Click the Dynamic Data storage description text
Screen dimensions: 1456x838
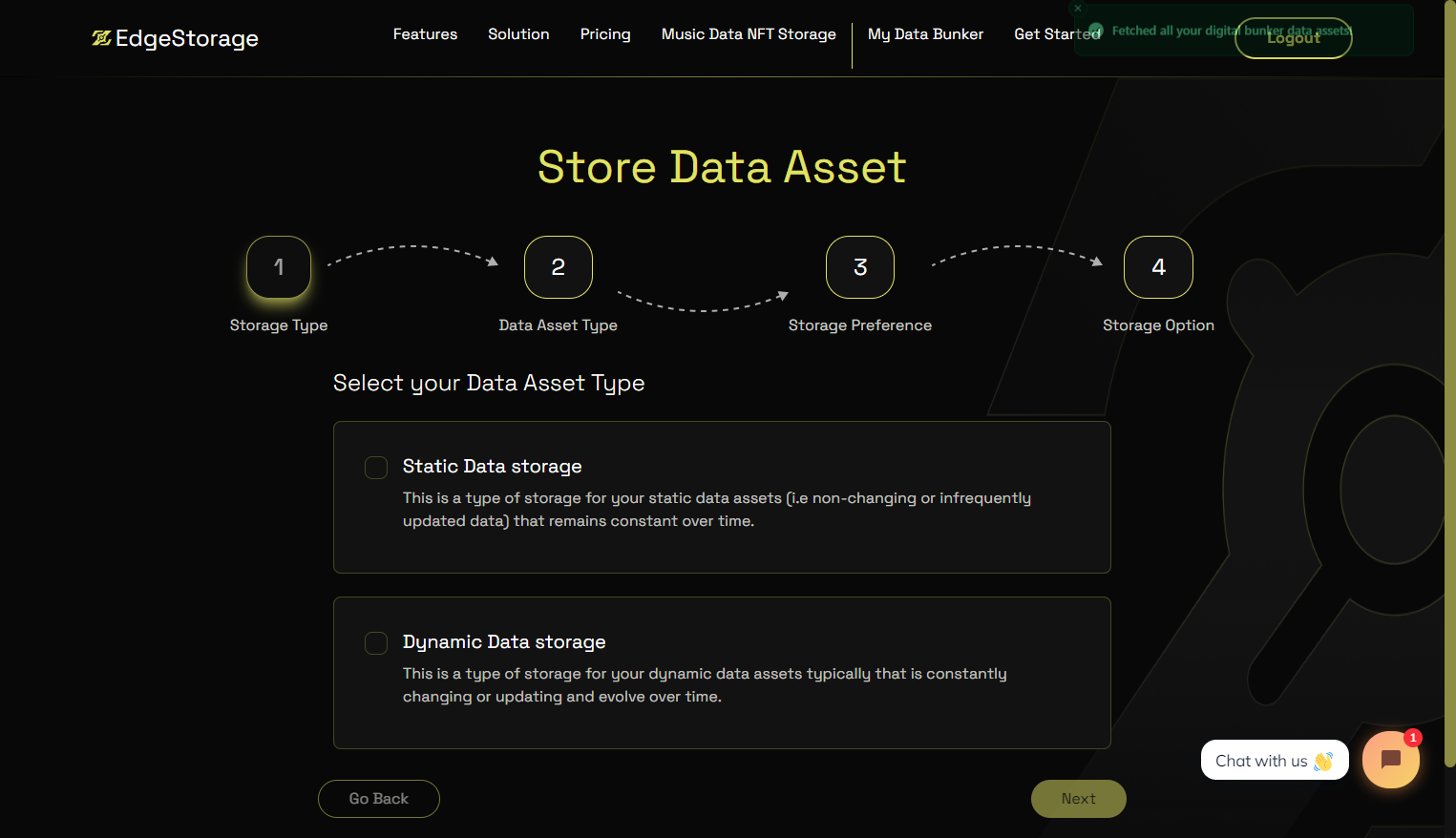(x=705, y=685)
